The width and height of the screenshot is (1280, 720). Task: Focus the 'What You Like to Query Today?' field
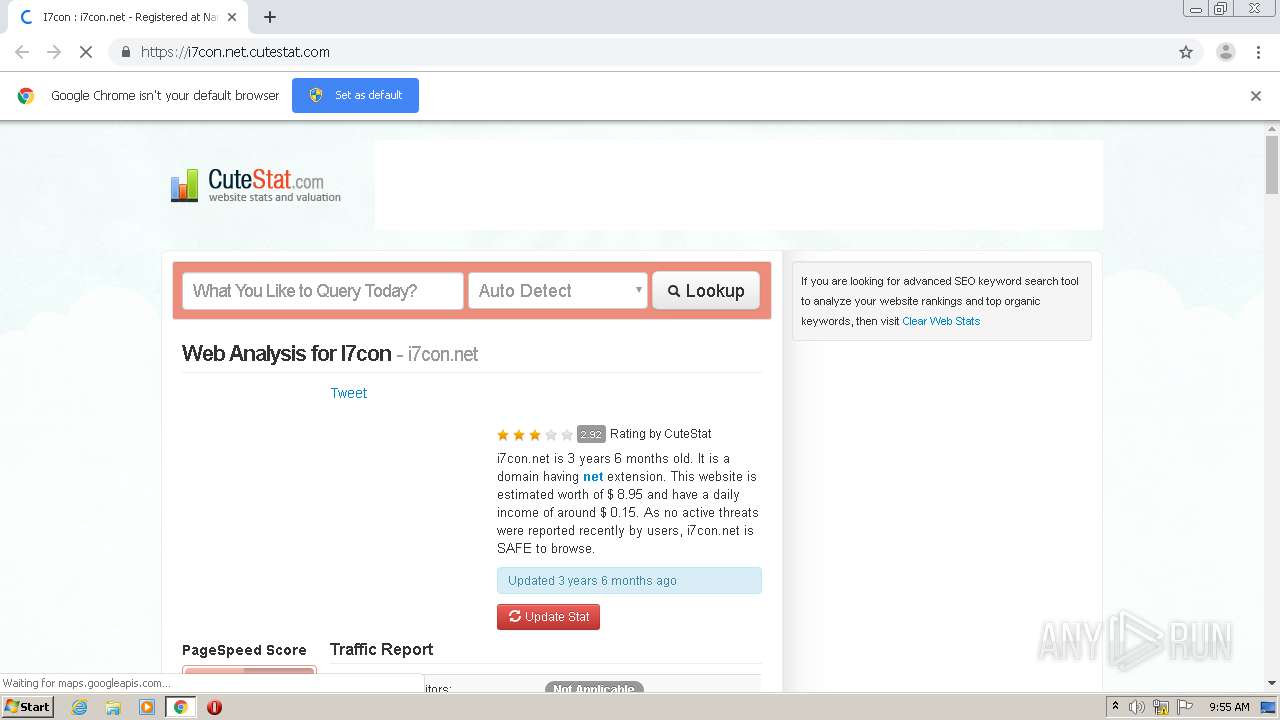point(323,291)
